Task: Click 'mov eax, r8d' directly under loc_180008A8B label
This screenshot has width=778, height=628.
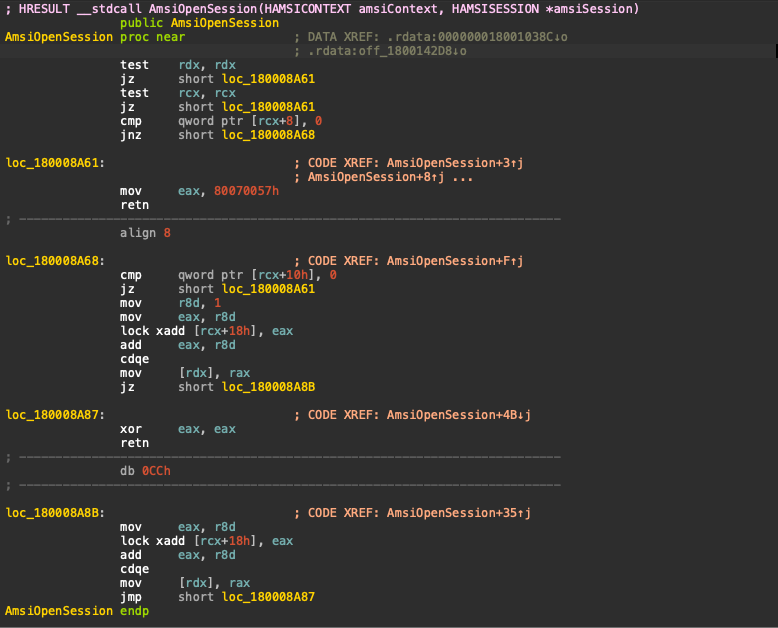Action: pyautogui.click(x=178, y=527)
